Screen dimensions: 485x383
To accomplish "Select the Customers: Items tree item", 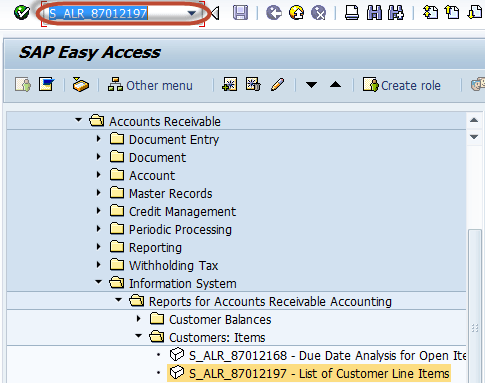I will tap(217, 337).
